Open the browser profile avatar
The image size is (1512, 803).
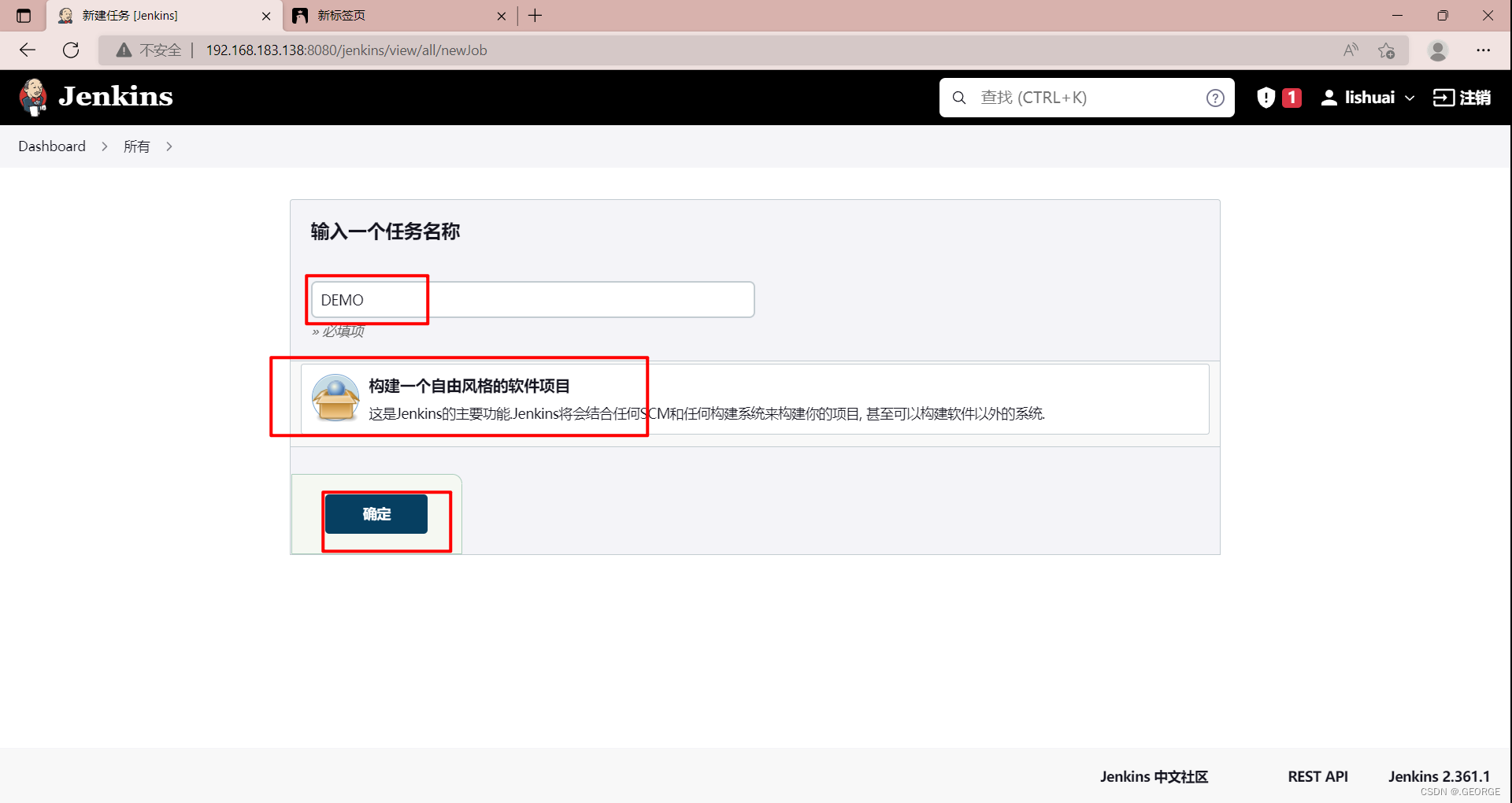[x=1438, y=50]
